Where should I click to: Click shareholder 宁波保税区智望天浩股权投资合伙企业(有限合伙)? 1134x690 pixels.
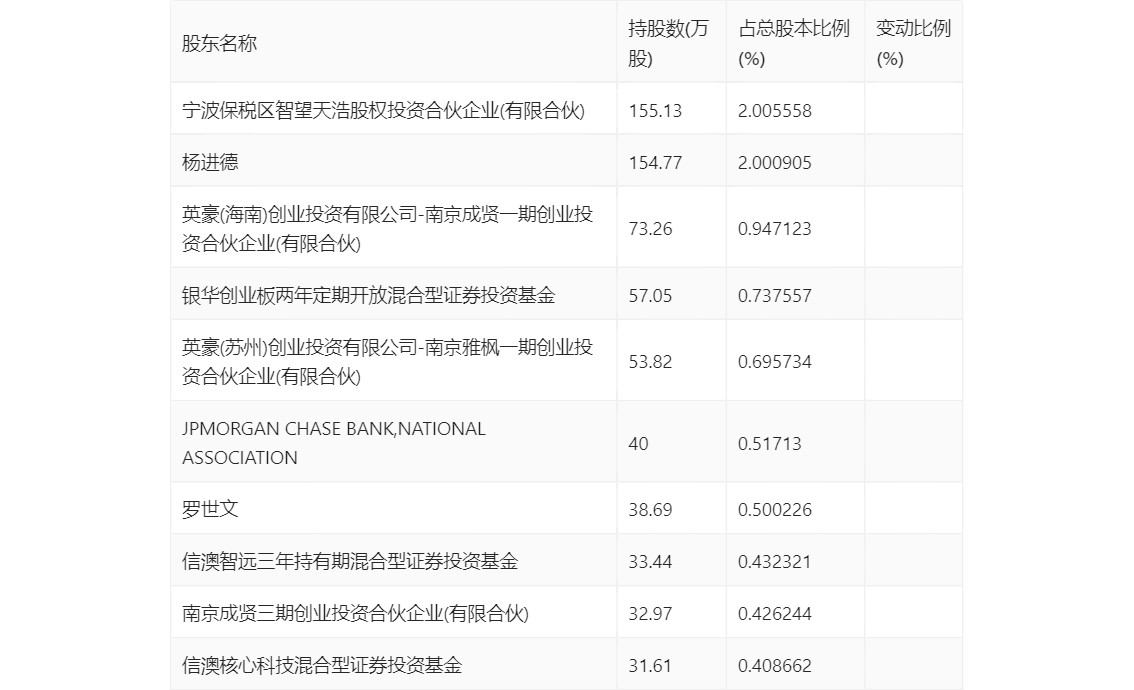coord(383,110)
